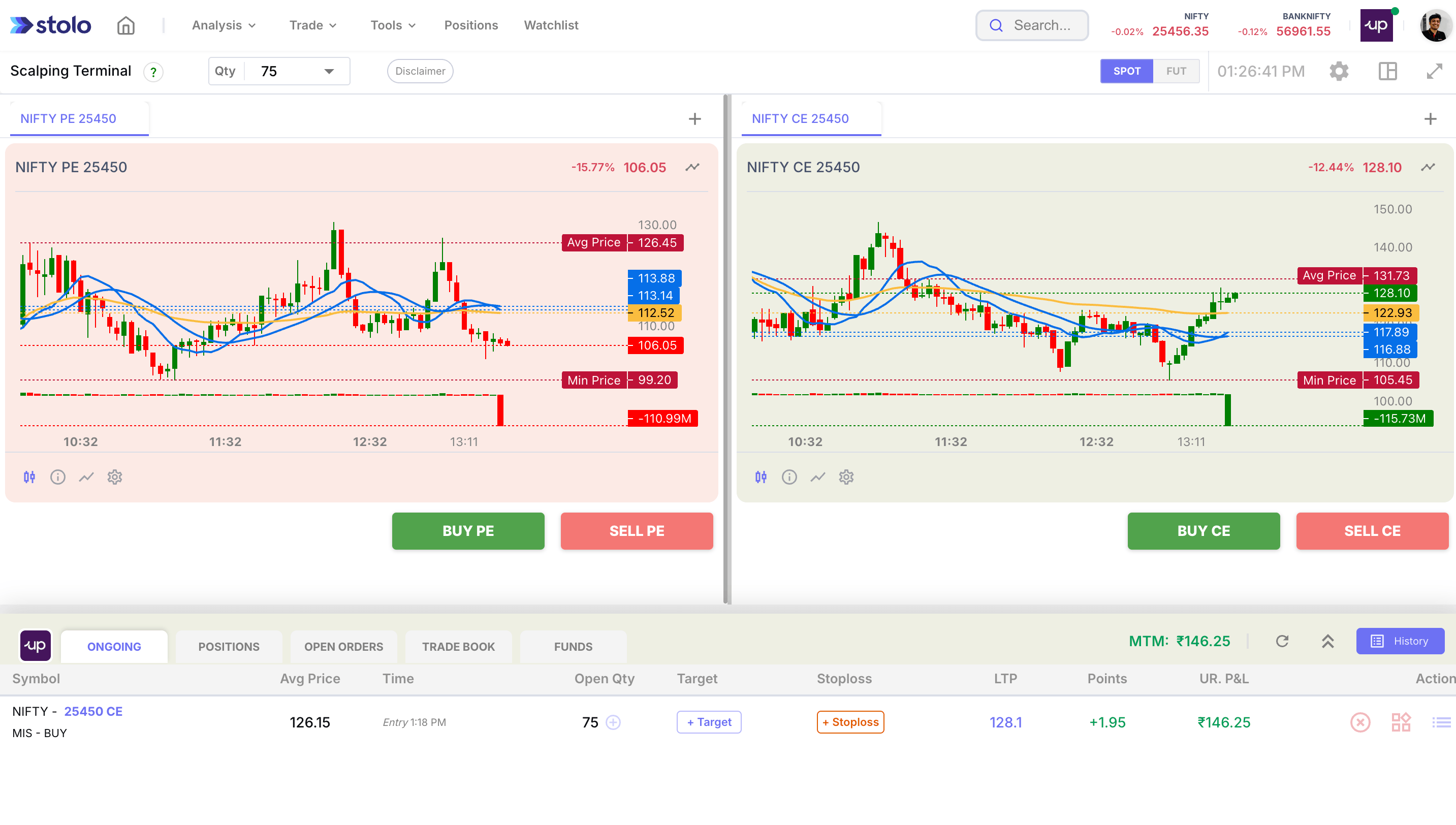Click the Stolo logo in top left

point(50,25)
